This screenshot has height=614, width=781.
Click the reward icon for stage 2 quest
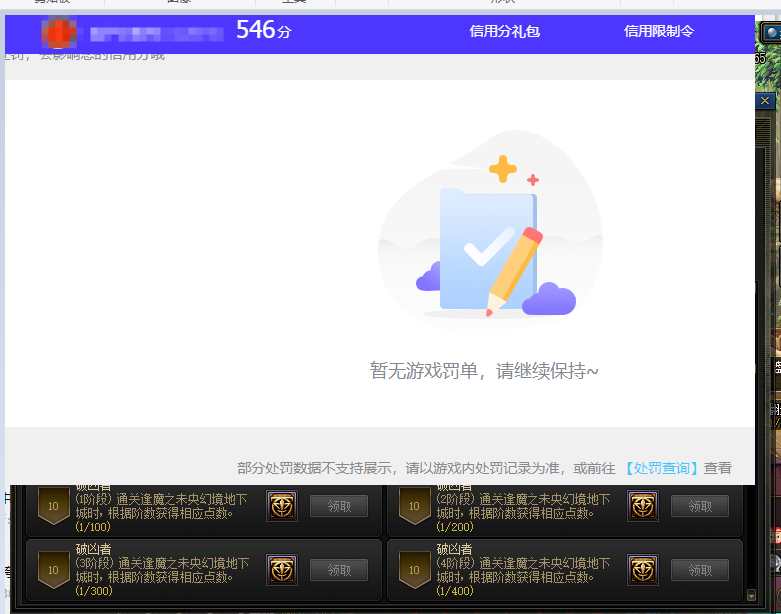[642, 507]
